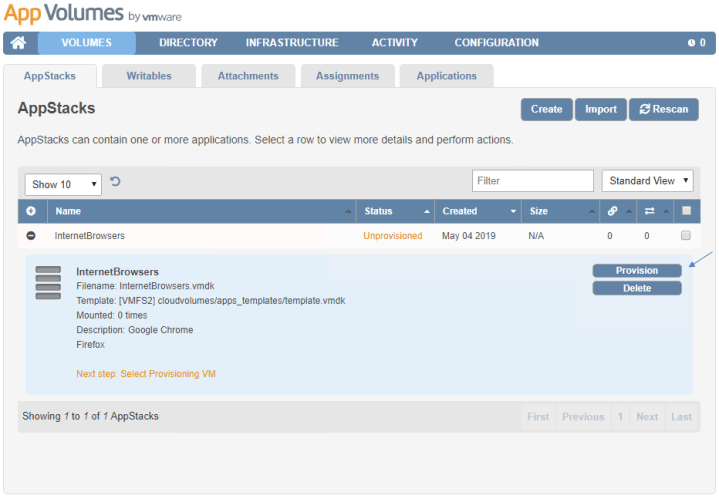
Task: Click the bold InternetBrowsers detail heading
Action: pos(117,272)
